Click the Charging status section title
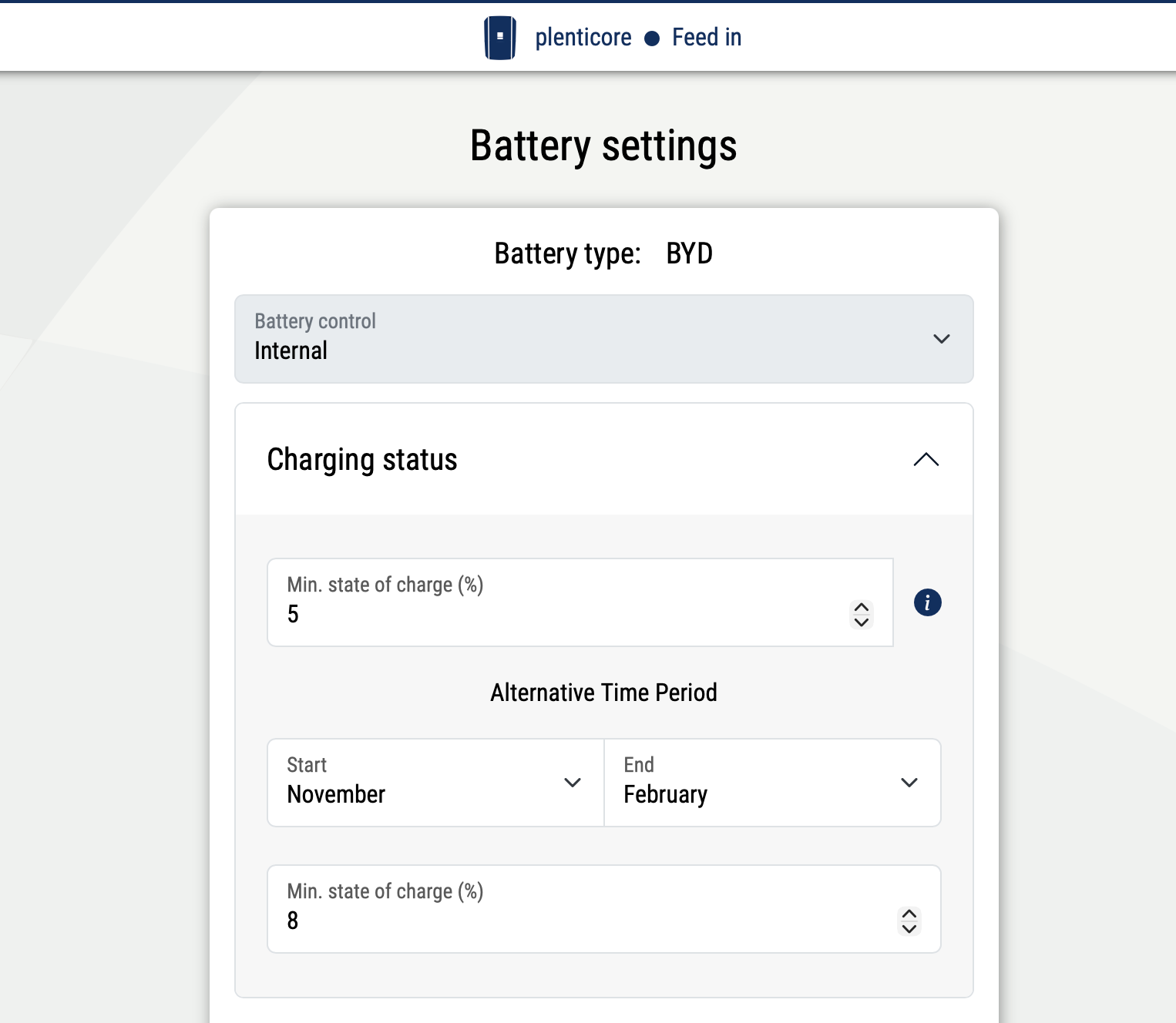This screenshot has width=1176, height=1023. [x=362, y=460]
